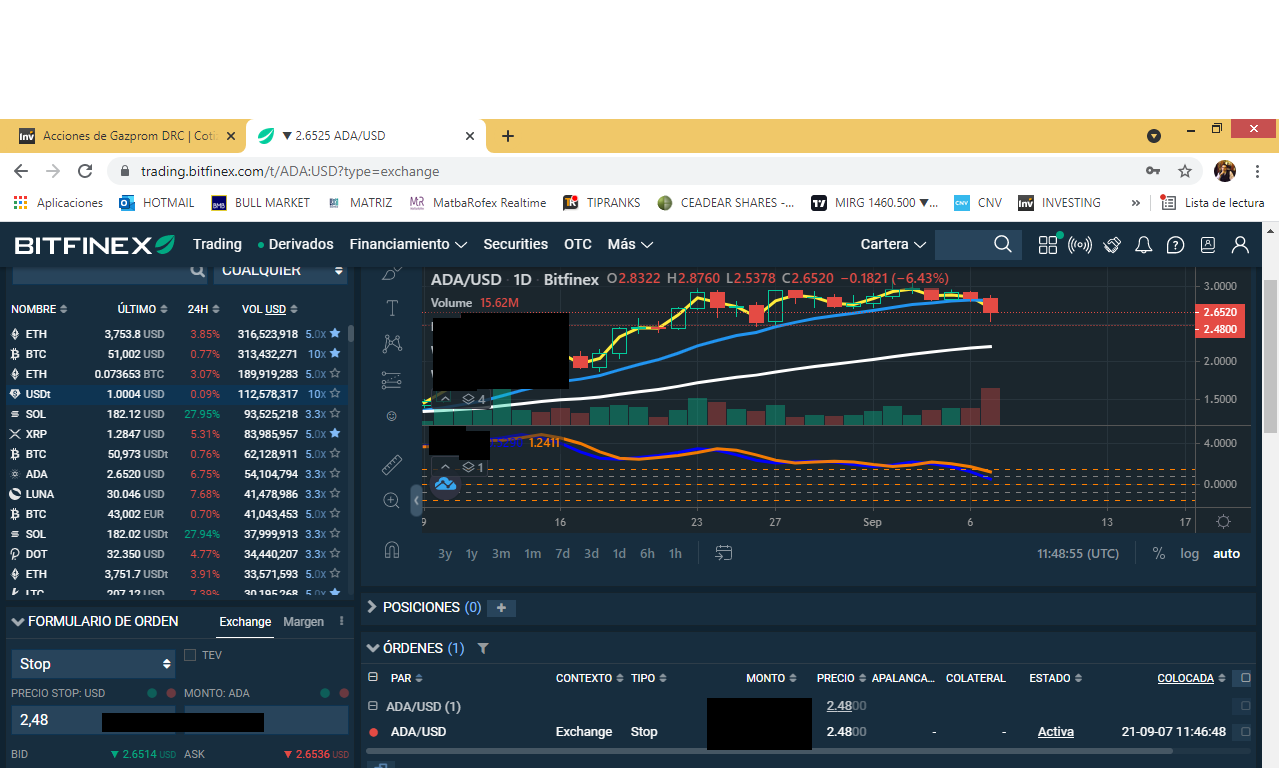Expand the Posiciones section
This screenshot has height=768, width=1280.
coord(372,607)
